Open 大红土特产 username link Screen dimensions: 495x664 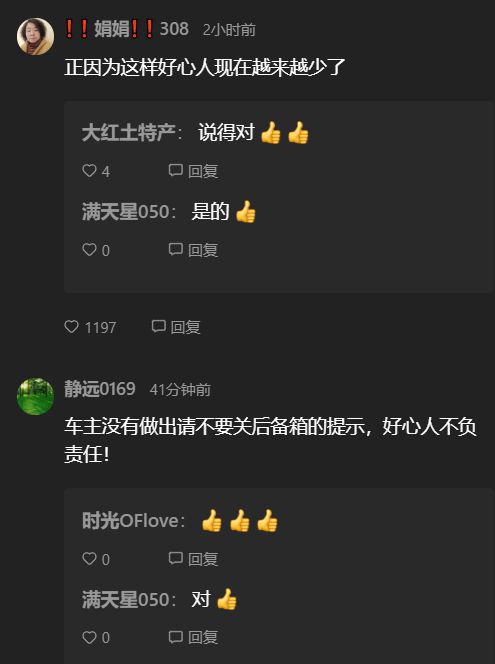[x=129, y=133]
